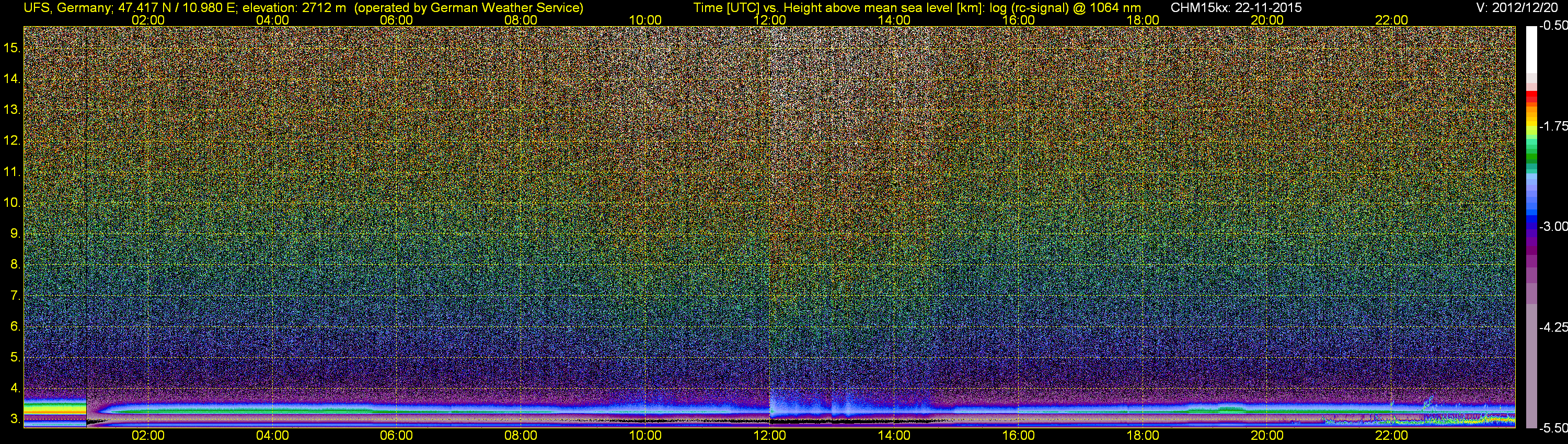This screenshot has height=444, width=1568.
Task: Click the '-0.50' color scale value
Action: 1553,26
